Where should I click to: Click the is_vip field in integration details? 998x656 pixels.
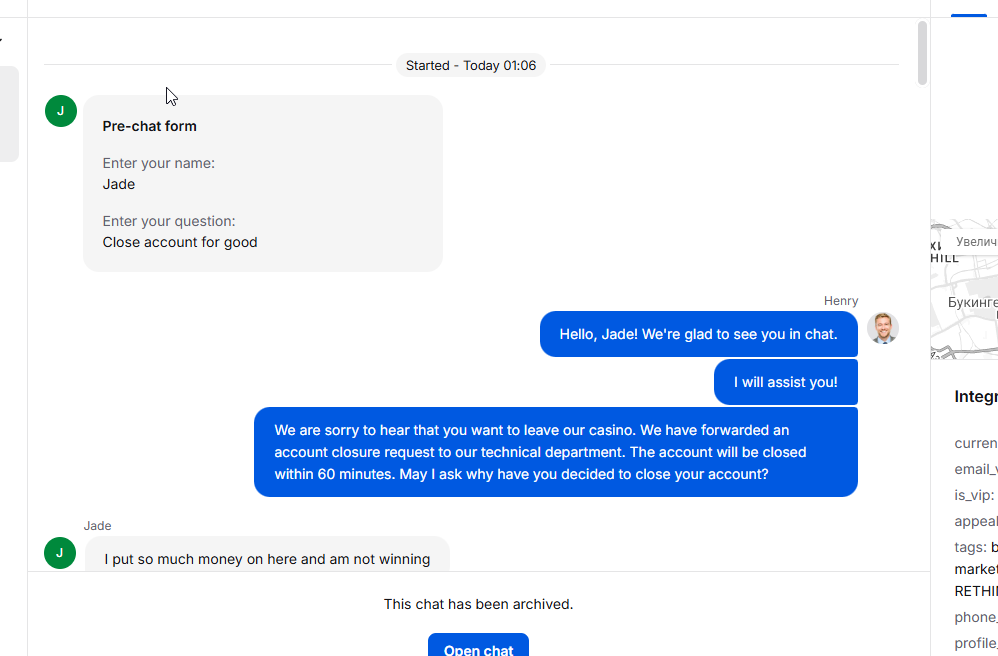coord(976,495)
